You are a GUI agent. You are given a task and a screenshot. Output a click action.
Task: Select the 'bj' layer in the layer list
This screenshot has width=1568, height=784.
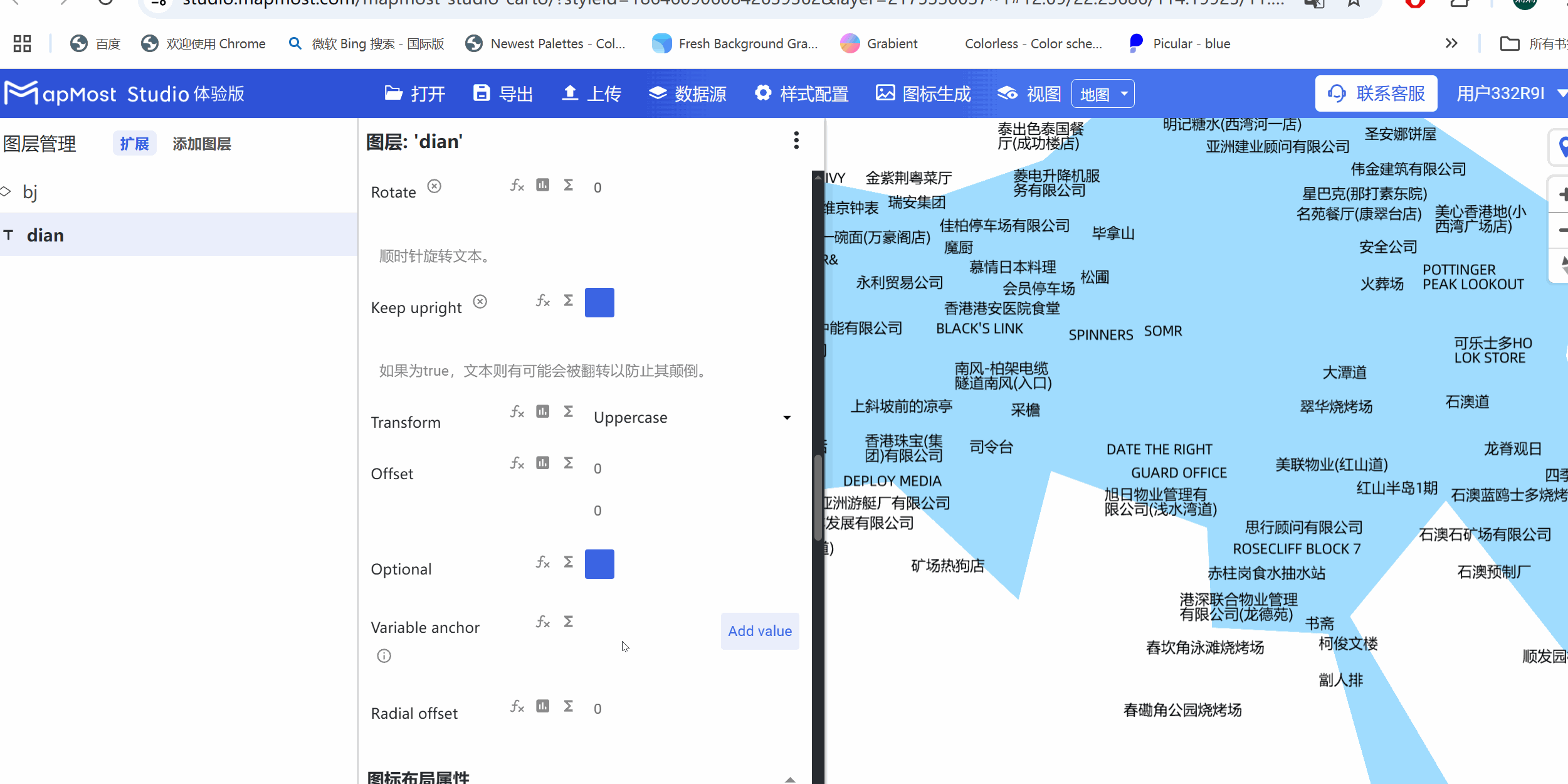(x=30, y=192)
